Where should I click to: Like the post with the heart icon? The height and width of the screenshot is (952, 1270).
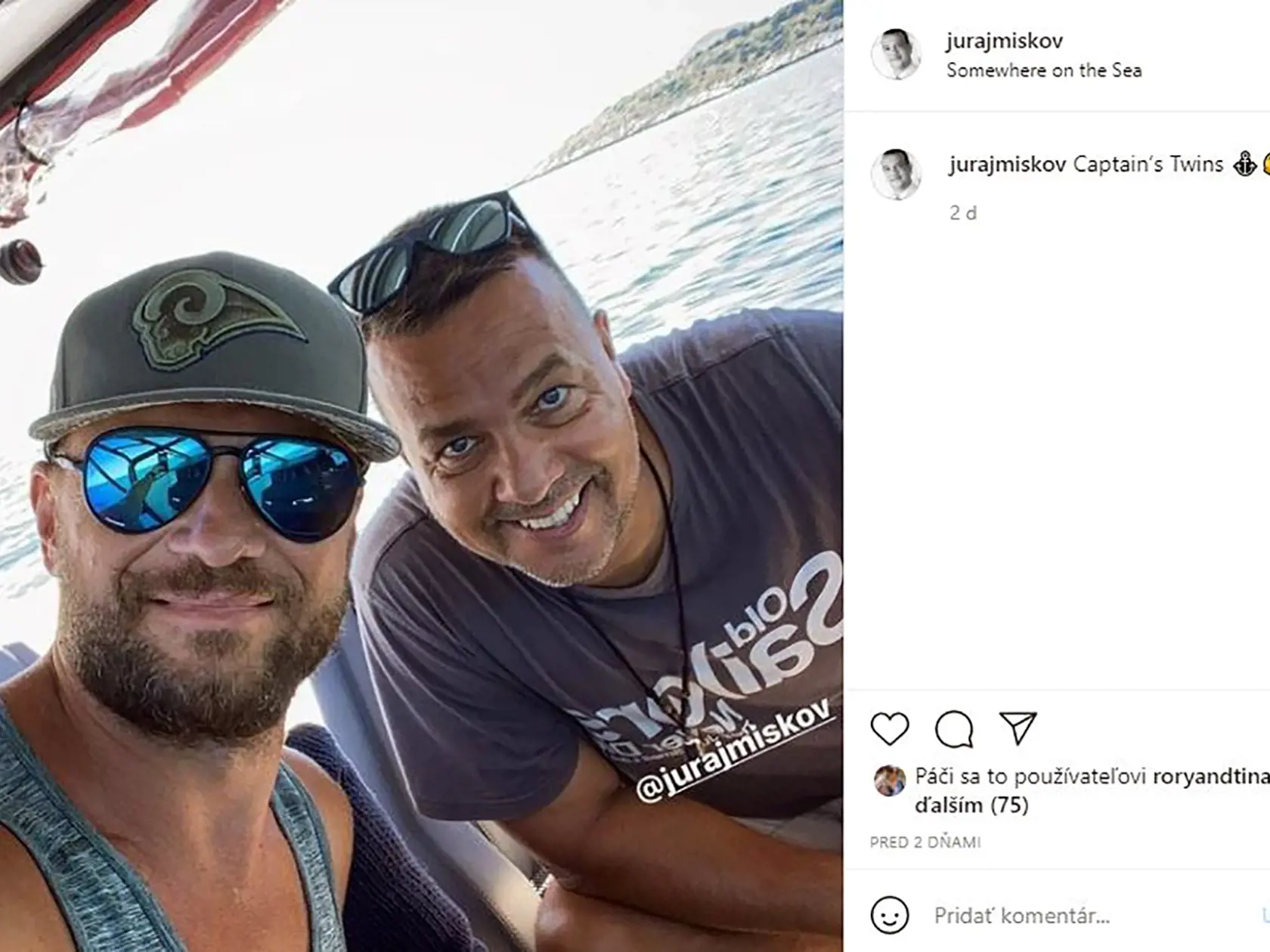point(890,728)
